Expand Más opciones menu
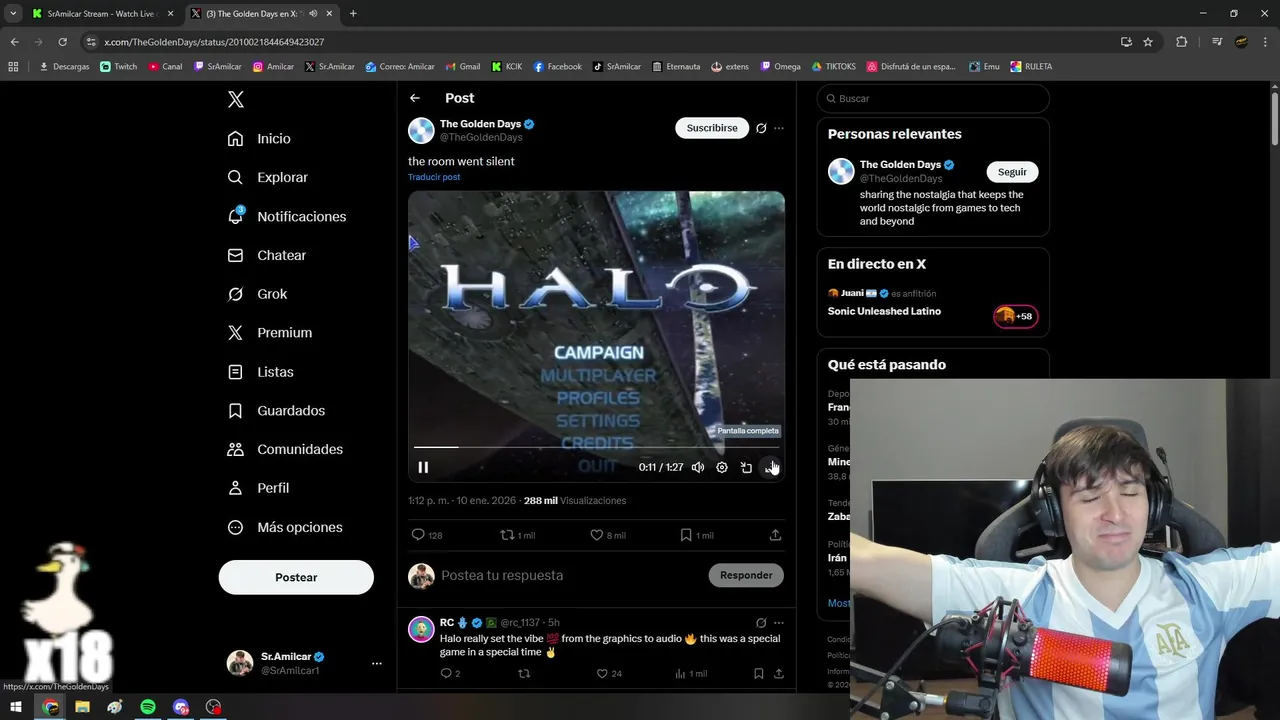This screenshot has width=1280, height=720. 285,527
